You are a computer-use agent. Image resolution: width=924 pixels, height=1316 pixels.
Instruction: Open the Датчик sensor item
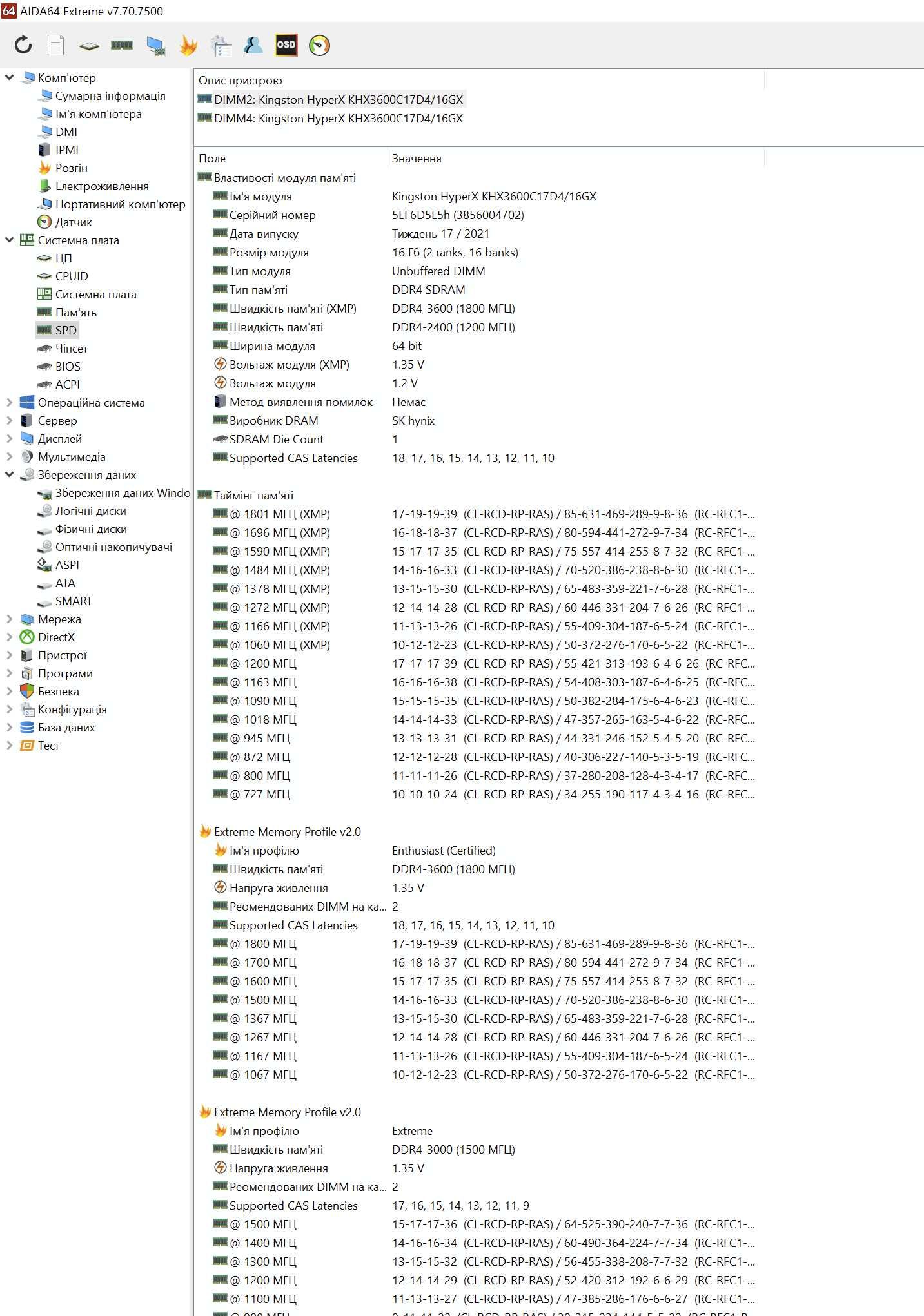point(74,222)
